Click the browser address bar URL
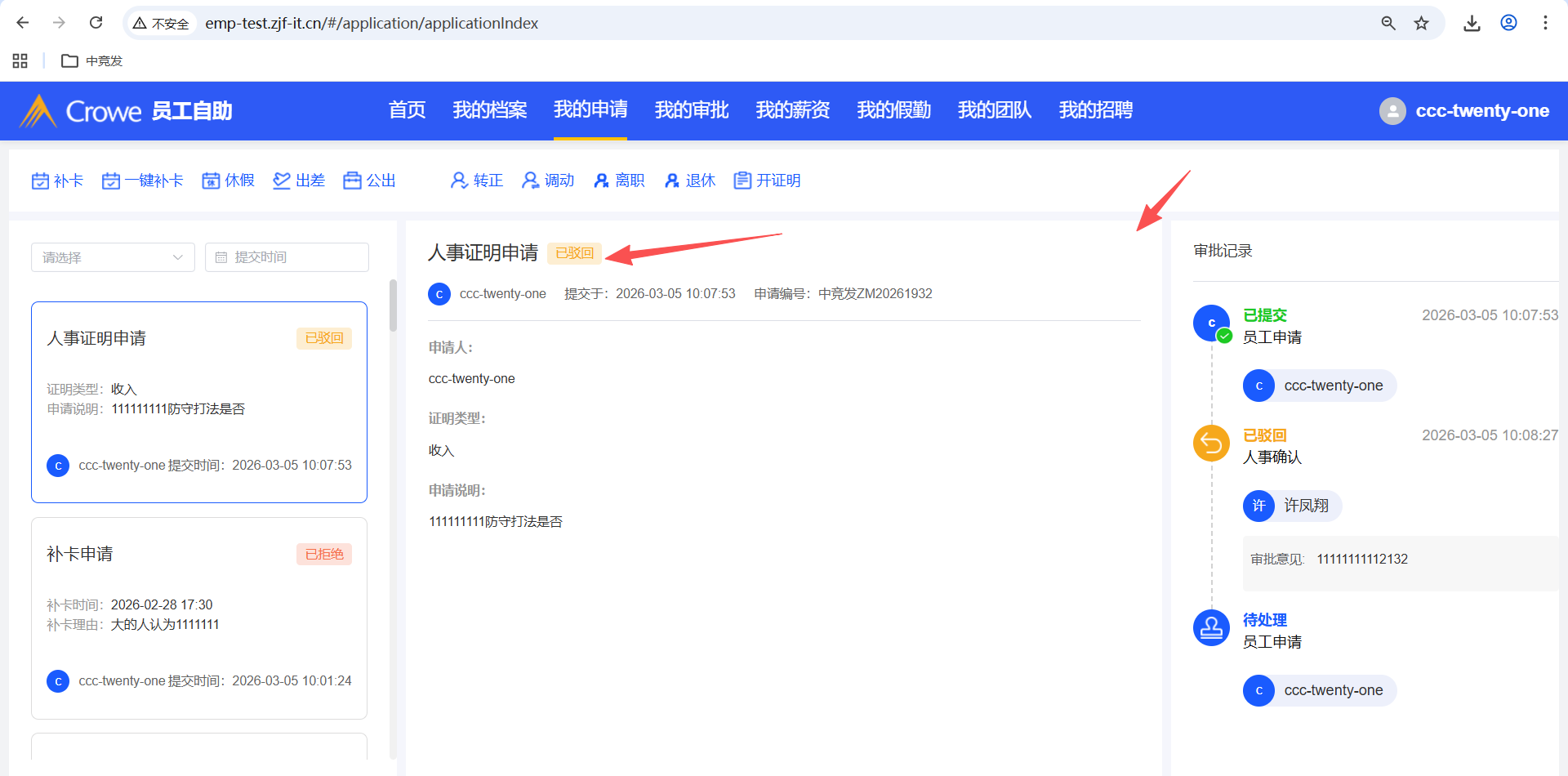Screen dimensions: 1568x776 point(372,23)
